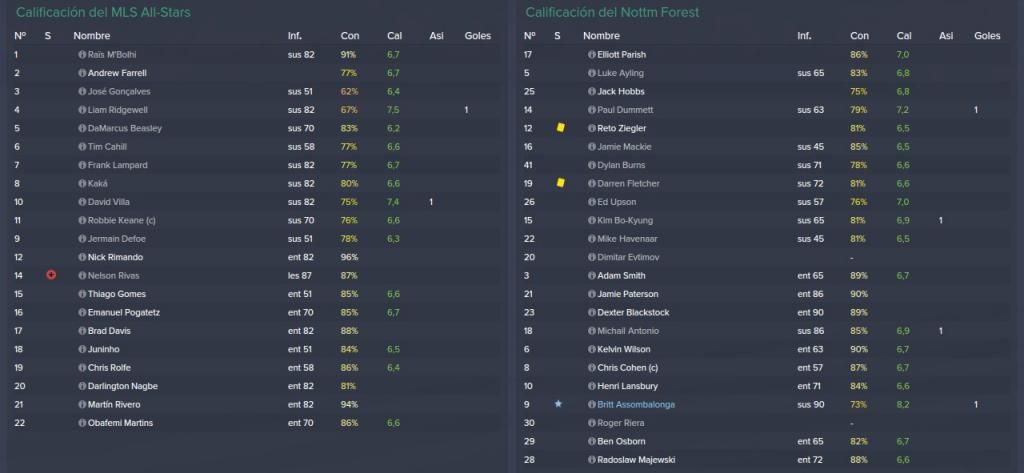The width and height of the screenshot is (1024, 473).
Task: Click star icon beside Britt Assombalonga
Action: click(x=558, y=404)
